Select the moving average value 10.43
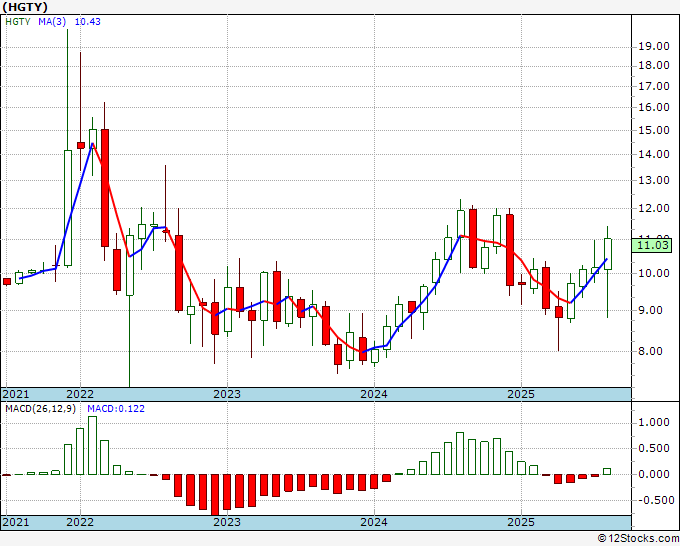The width and height of the screenshot is (680, 546). 88,22
